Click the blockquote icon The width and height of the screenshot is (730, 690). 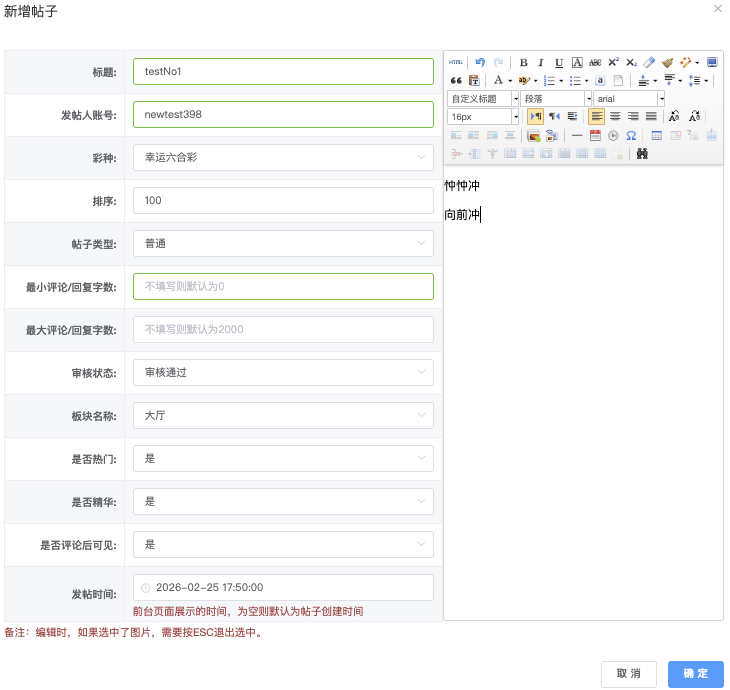(455, 80)
